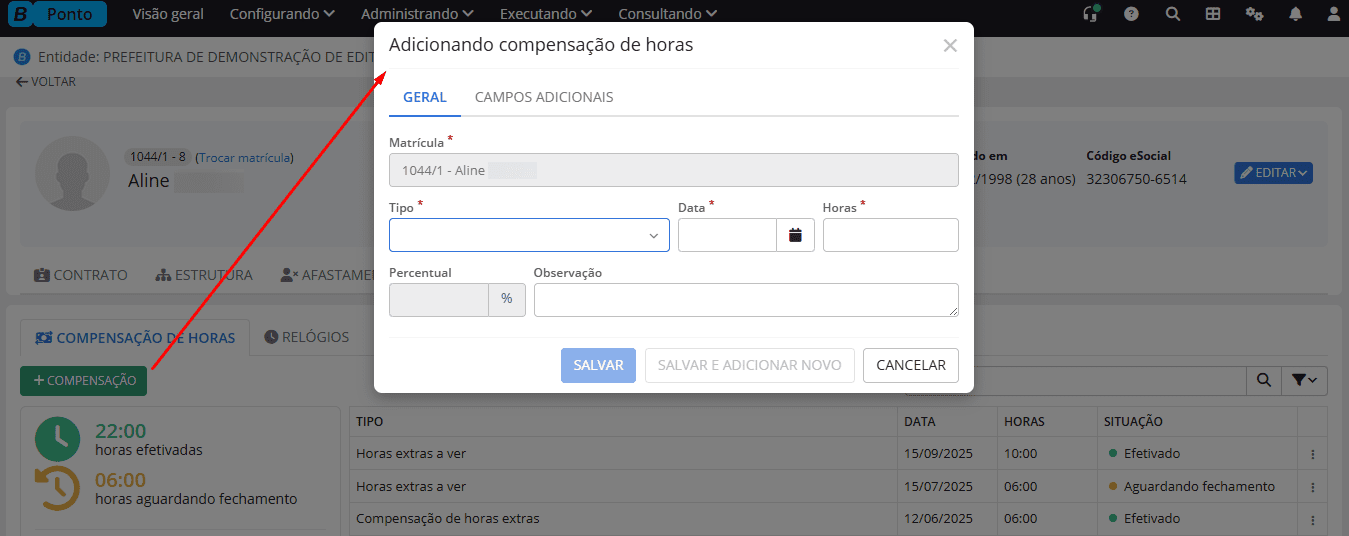Viewport: 1349px width, 536px height.
Task: Focus the Data input field
Action: pyautogui.click(x=727, y=235)
